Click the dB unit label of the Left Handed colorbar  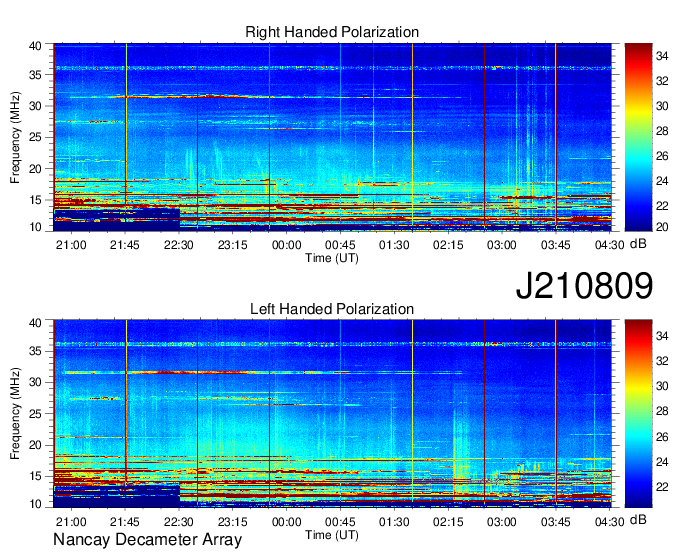point(638,519)
